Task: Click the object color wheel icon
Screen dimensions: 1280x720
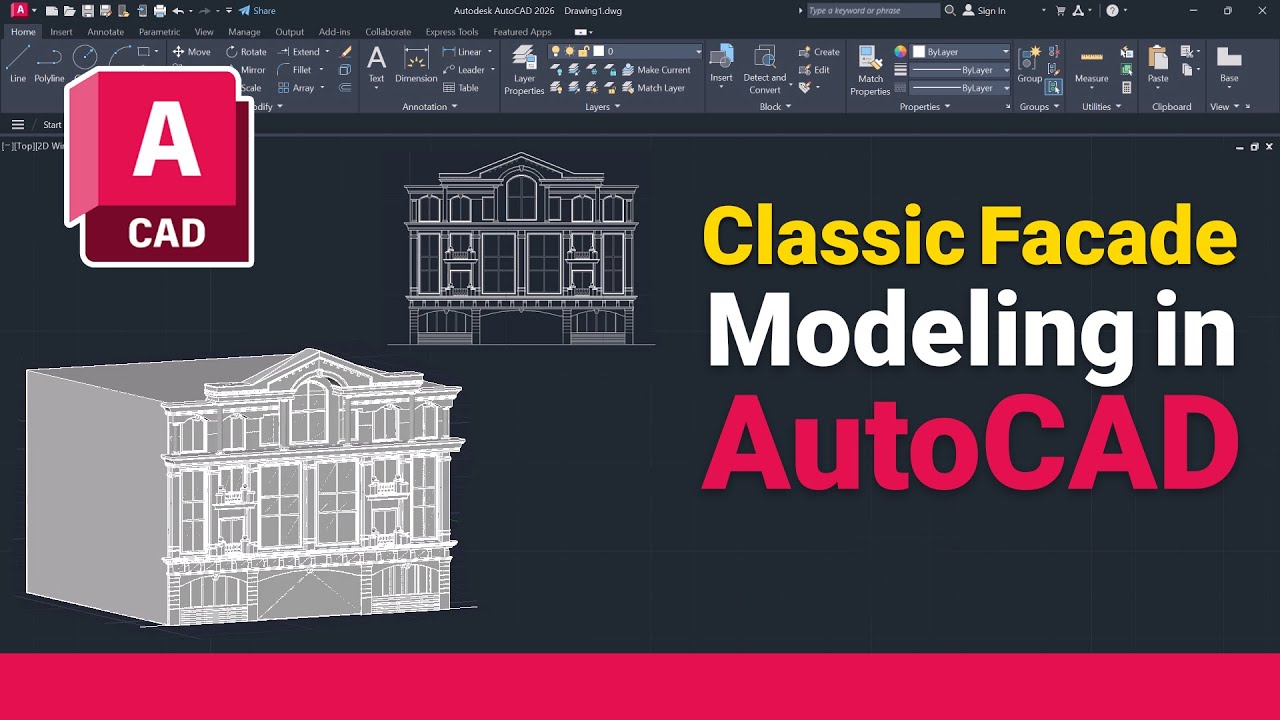Action: point(900,51)
